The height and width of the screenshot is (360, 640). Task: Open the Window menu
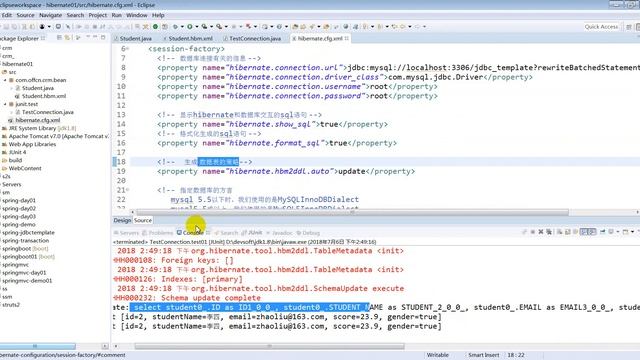137,15
